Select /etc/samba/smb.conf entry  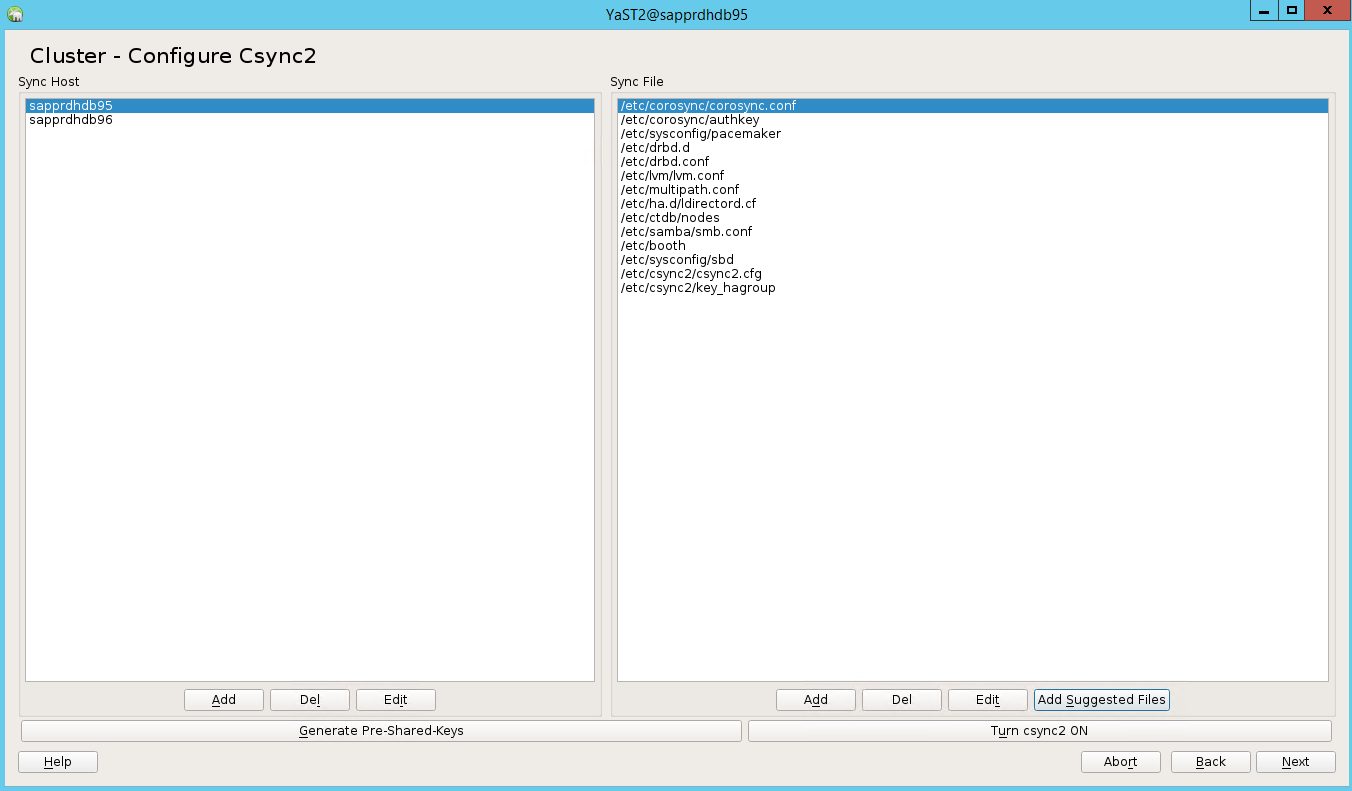pos(972,231)
